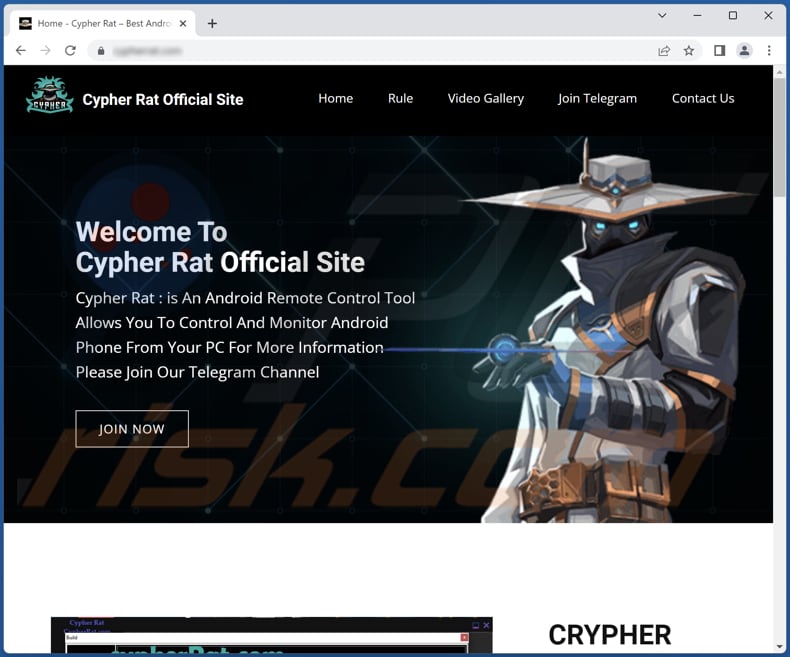Open the browser side panel icon
The width and height of the screenshot is (790, 657).
pos(719,50)
